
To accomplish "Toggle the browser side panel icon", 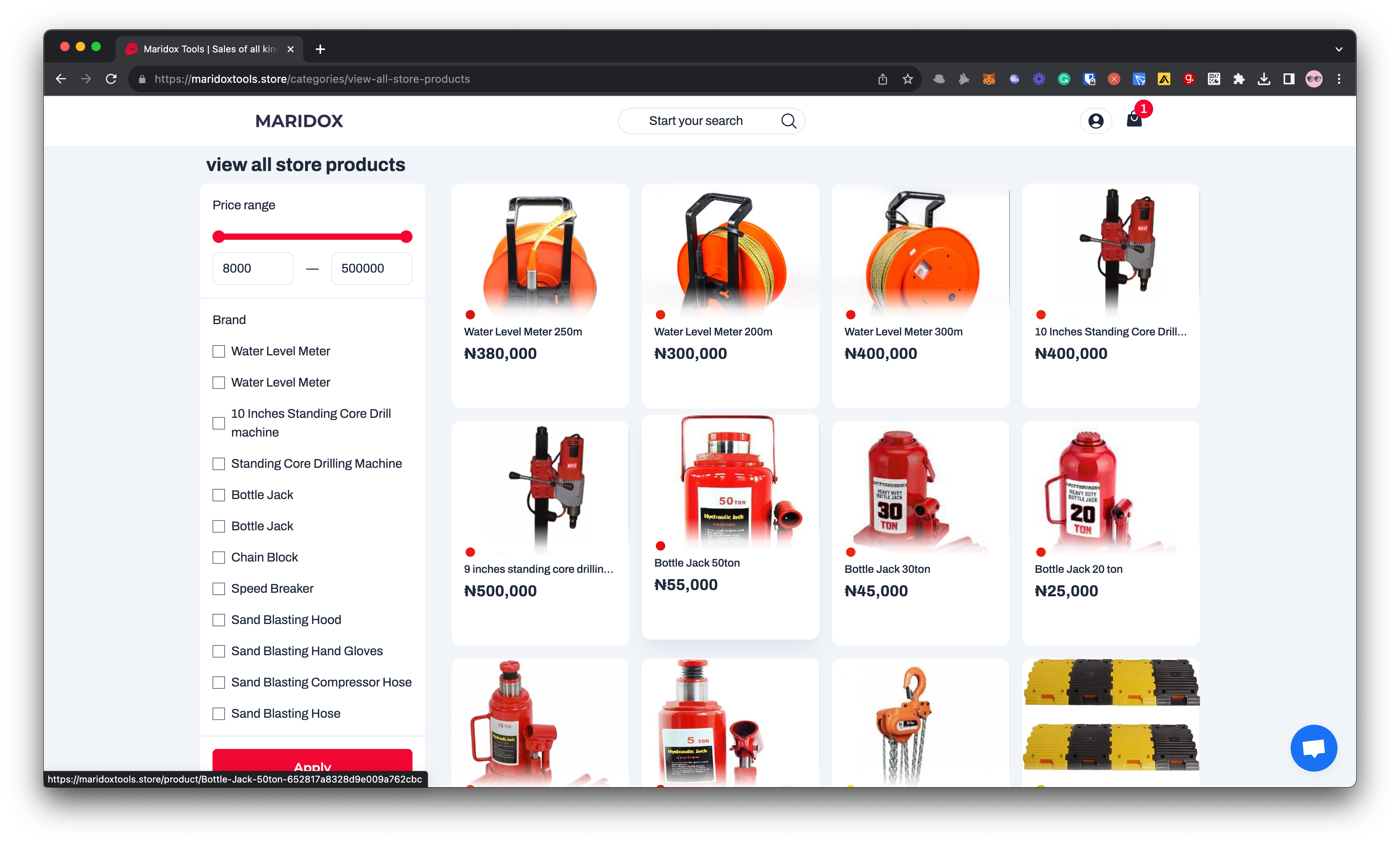I will (x=1289, y=79).
